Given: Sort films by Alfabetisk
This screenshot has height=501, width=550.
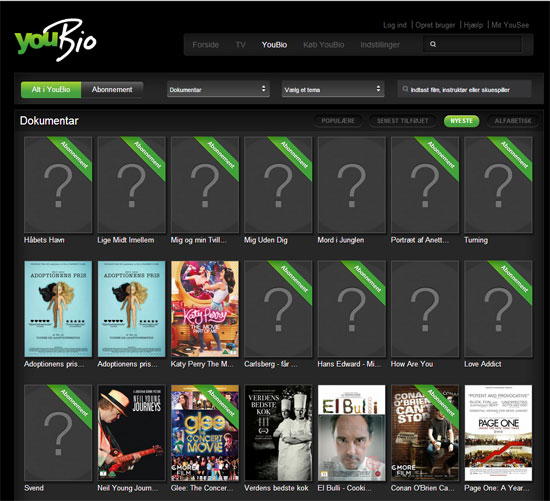Looking at the screenshot, I should 513,121.
